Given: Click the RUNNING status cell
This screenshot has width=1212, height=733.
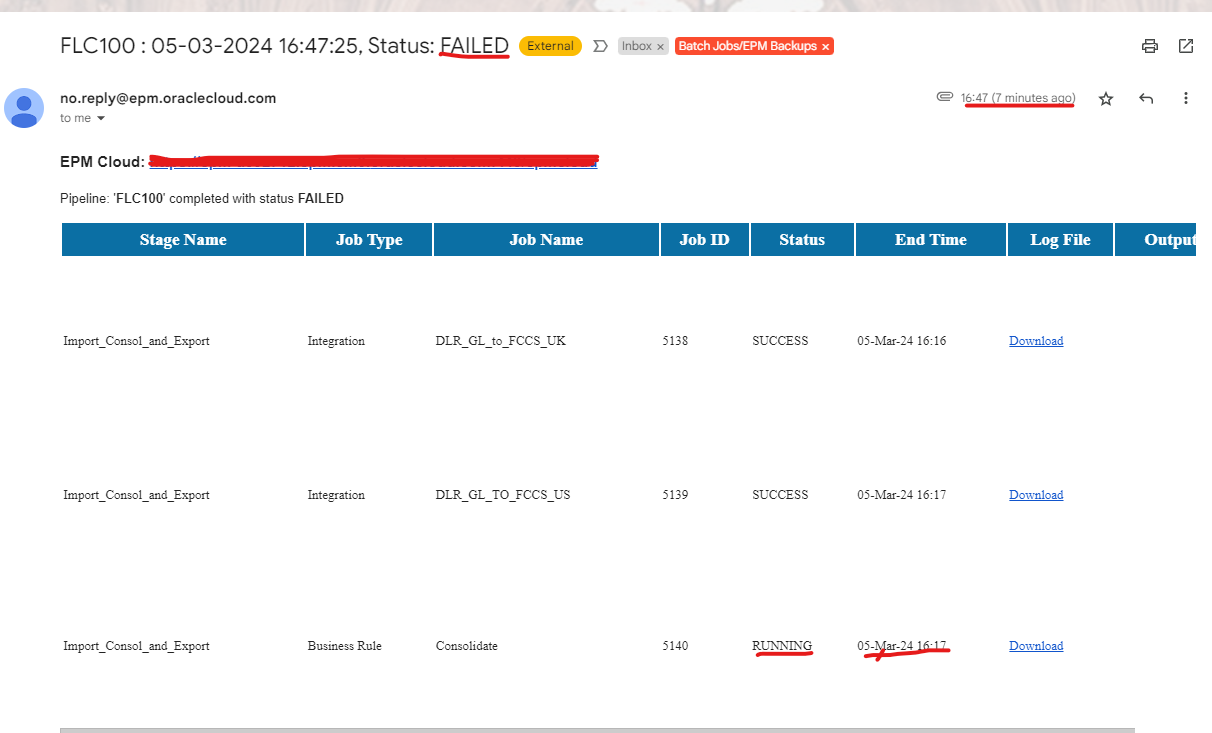Looking at the screenshot, I should coord(782,646).
